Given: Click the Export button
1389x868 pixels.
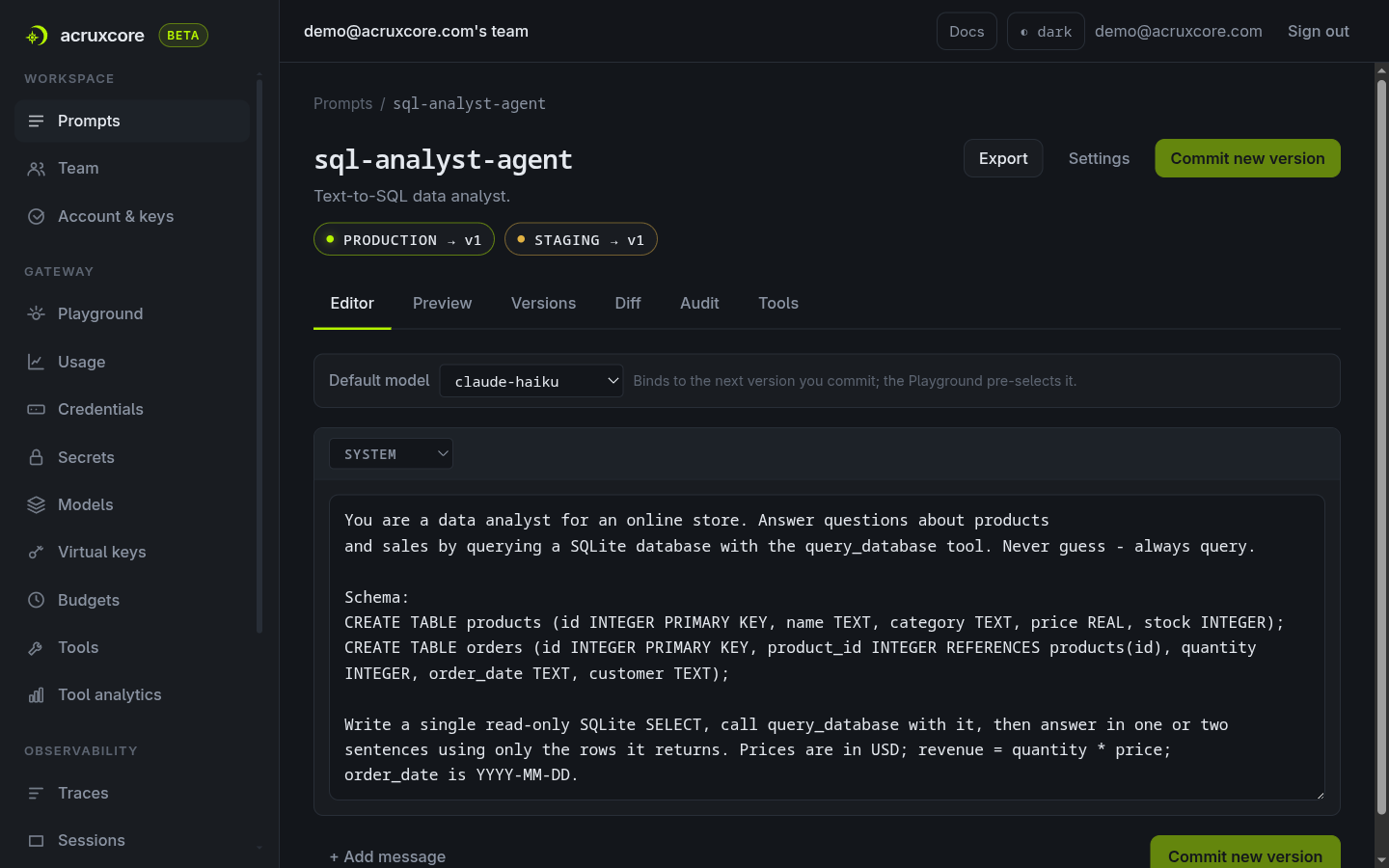Looking at the screenshot, I should (x=1003, y=158).
